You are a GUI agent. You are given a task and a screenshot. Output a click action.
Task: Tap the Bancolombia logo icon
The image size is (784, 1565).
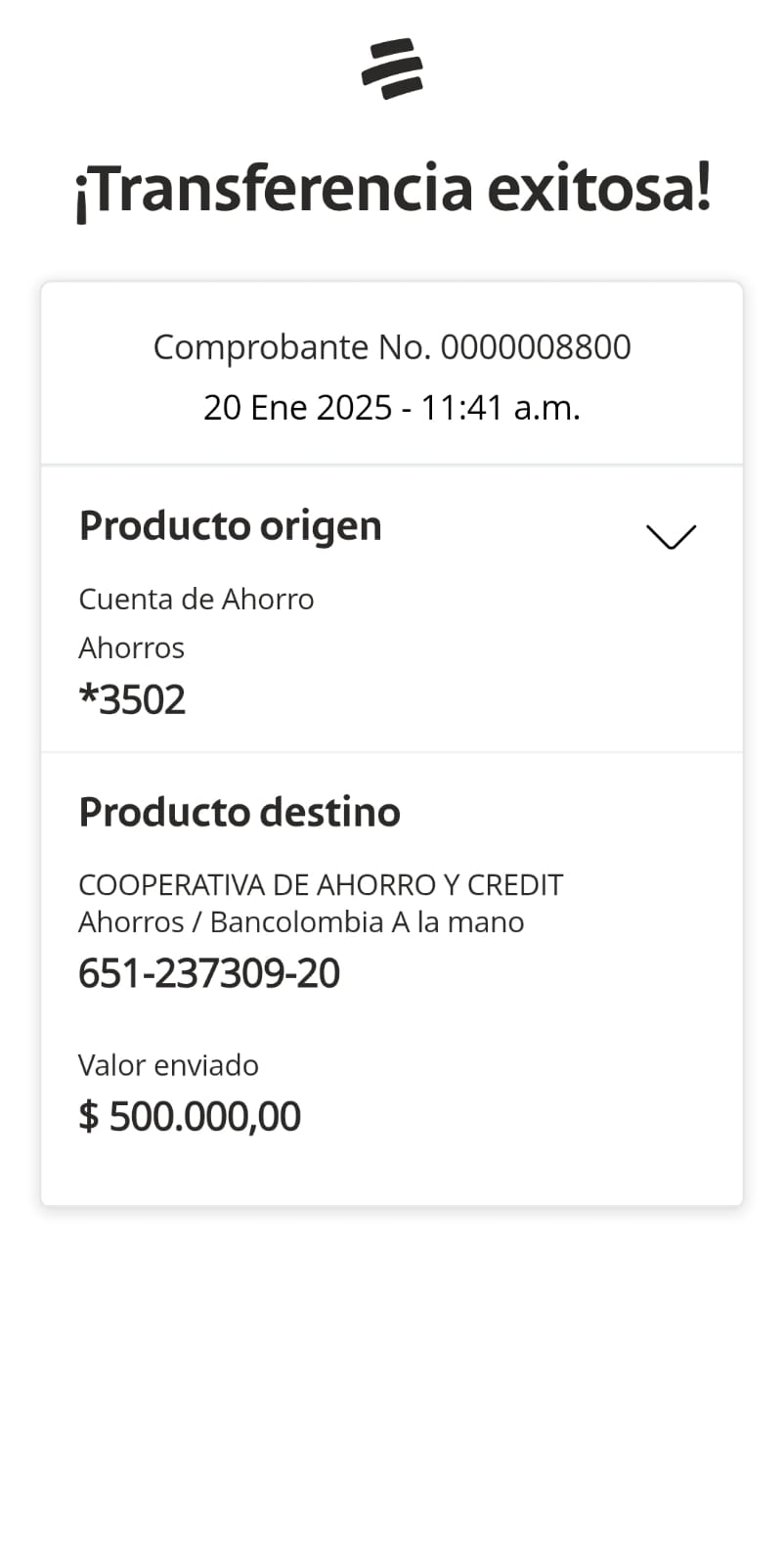pyautogui.click(x=392, y=69)
